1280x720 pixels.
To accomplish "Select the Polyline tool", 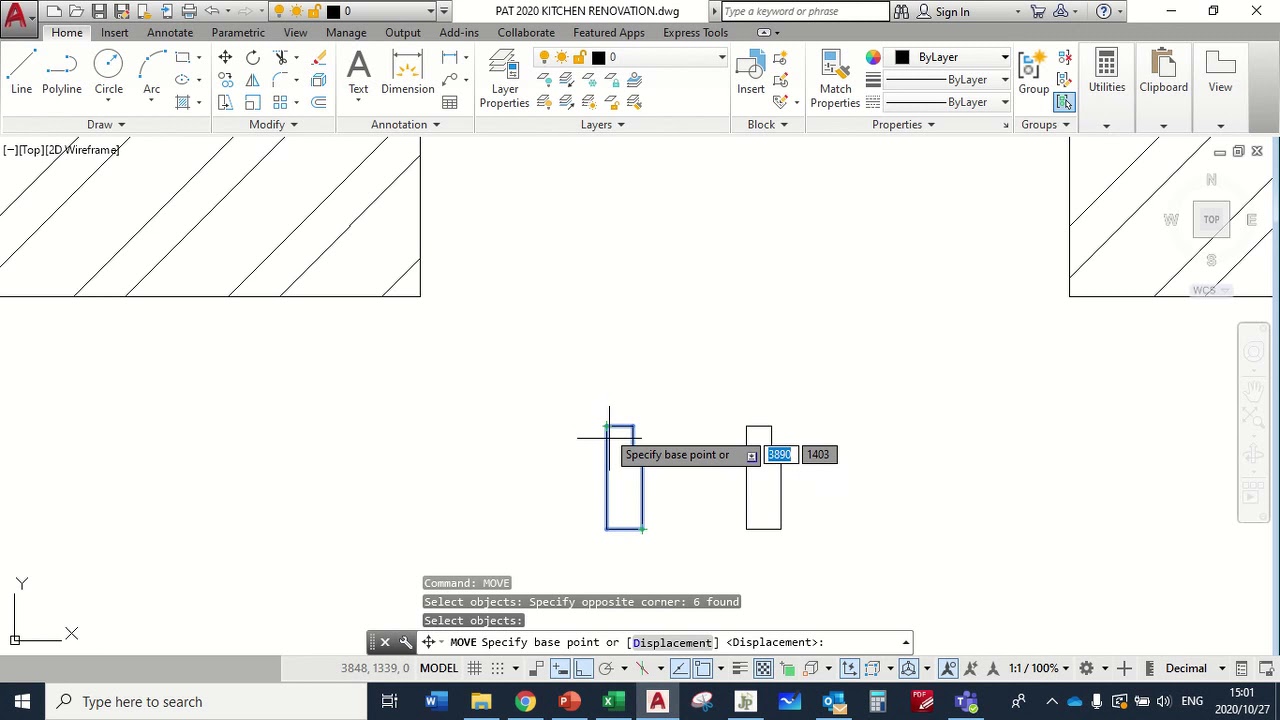I will click(61, 72).
